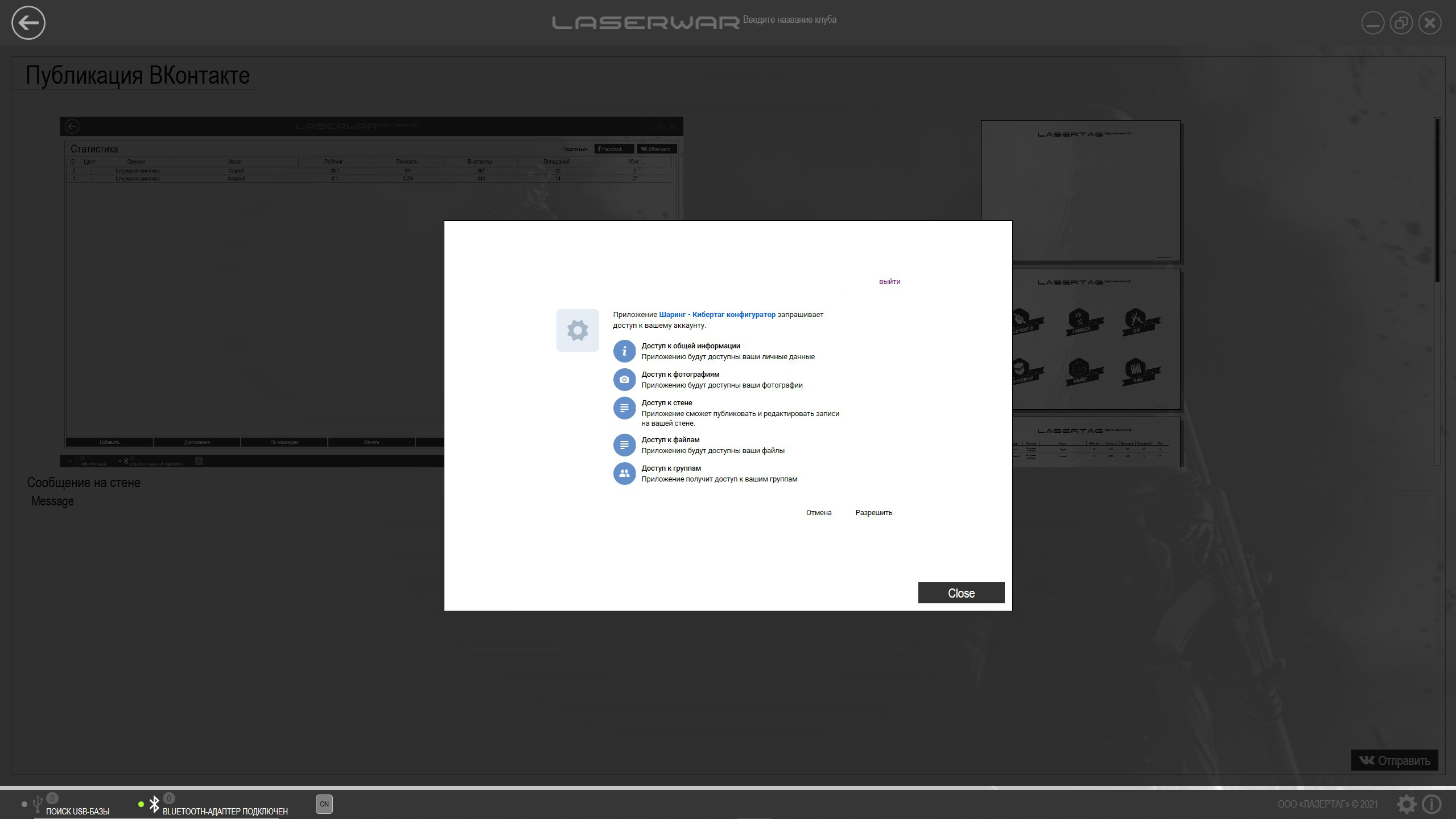The image size is (1456, 819).
Task: Click the VK Отправить send button
Action: coord(1394,760)
